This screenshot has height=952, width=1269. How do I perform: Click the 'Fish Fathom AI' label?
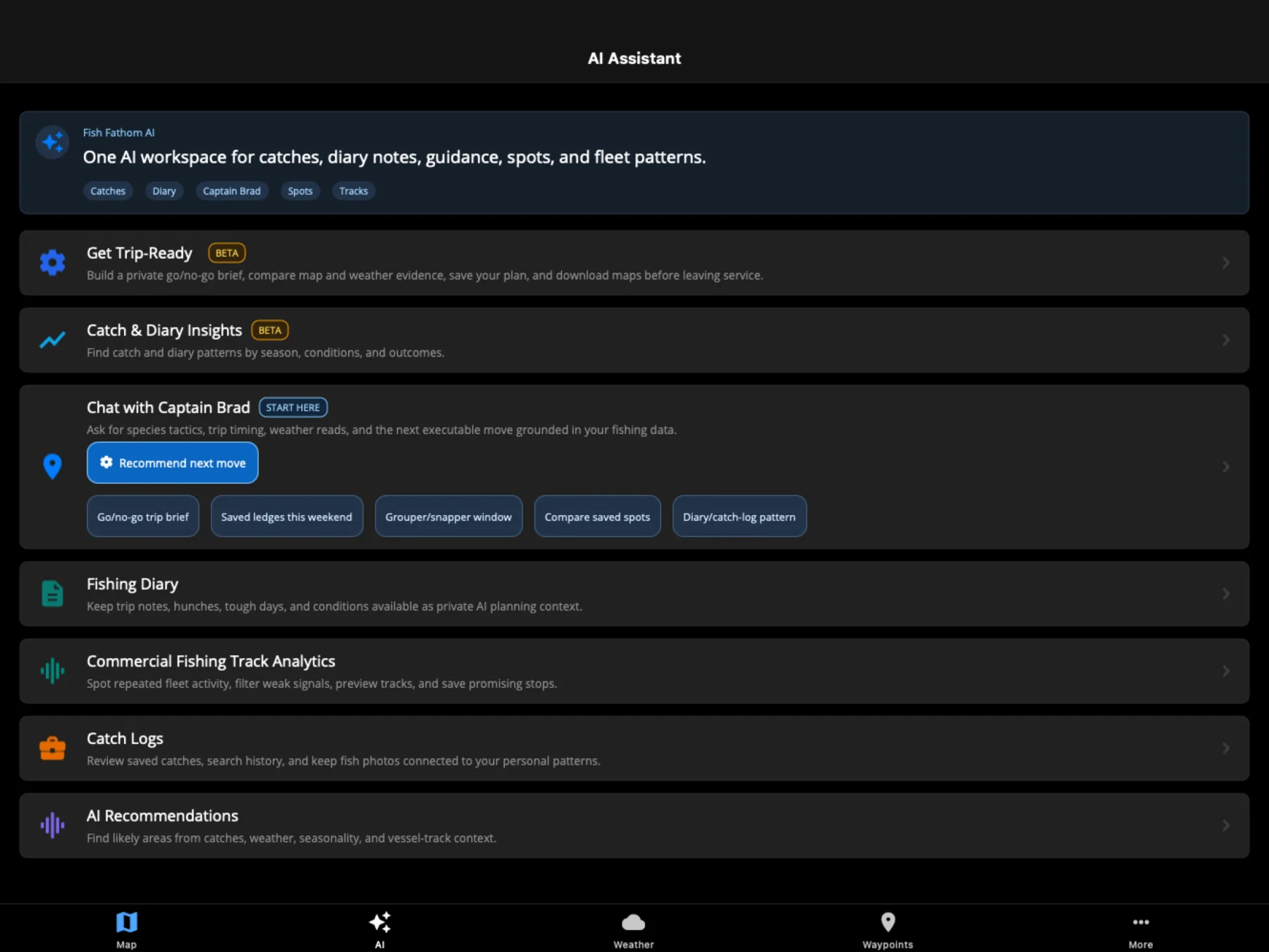[118, 132]
